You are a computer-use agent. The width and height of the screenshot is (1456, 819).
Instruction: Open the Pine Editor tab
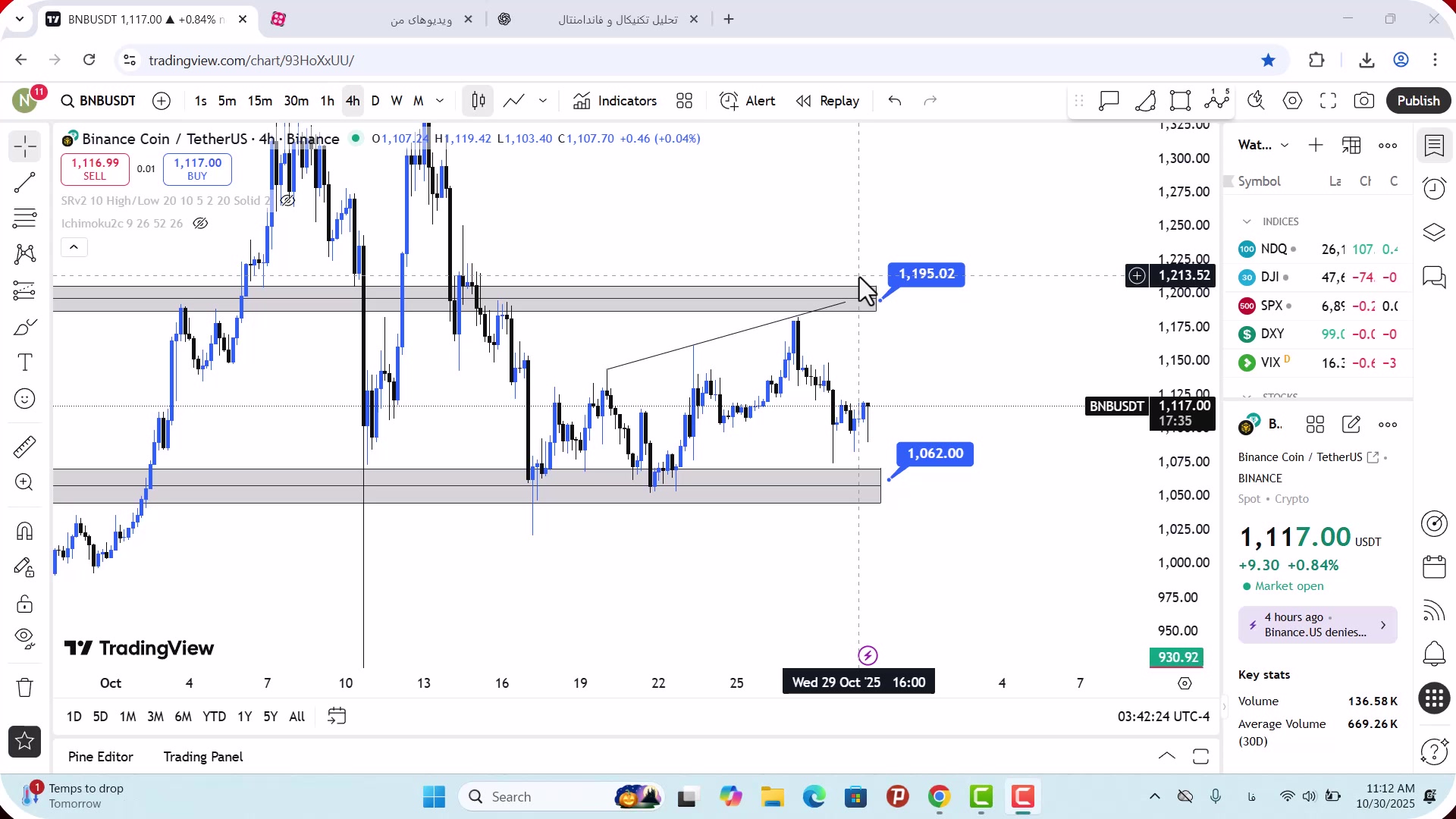coord(100,758)
